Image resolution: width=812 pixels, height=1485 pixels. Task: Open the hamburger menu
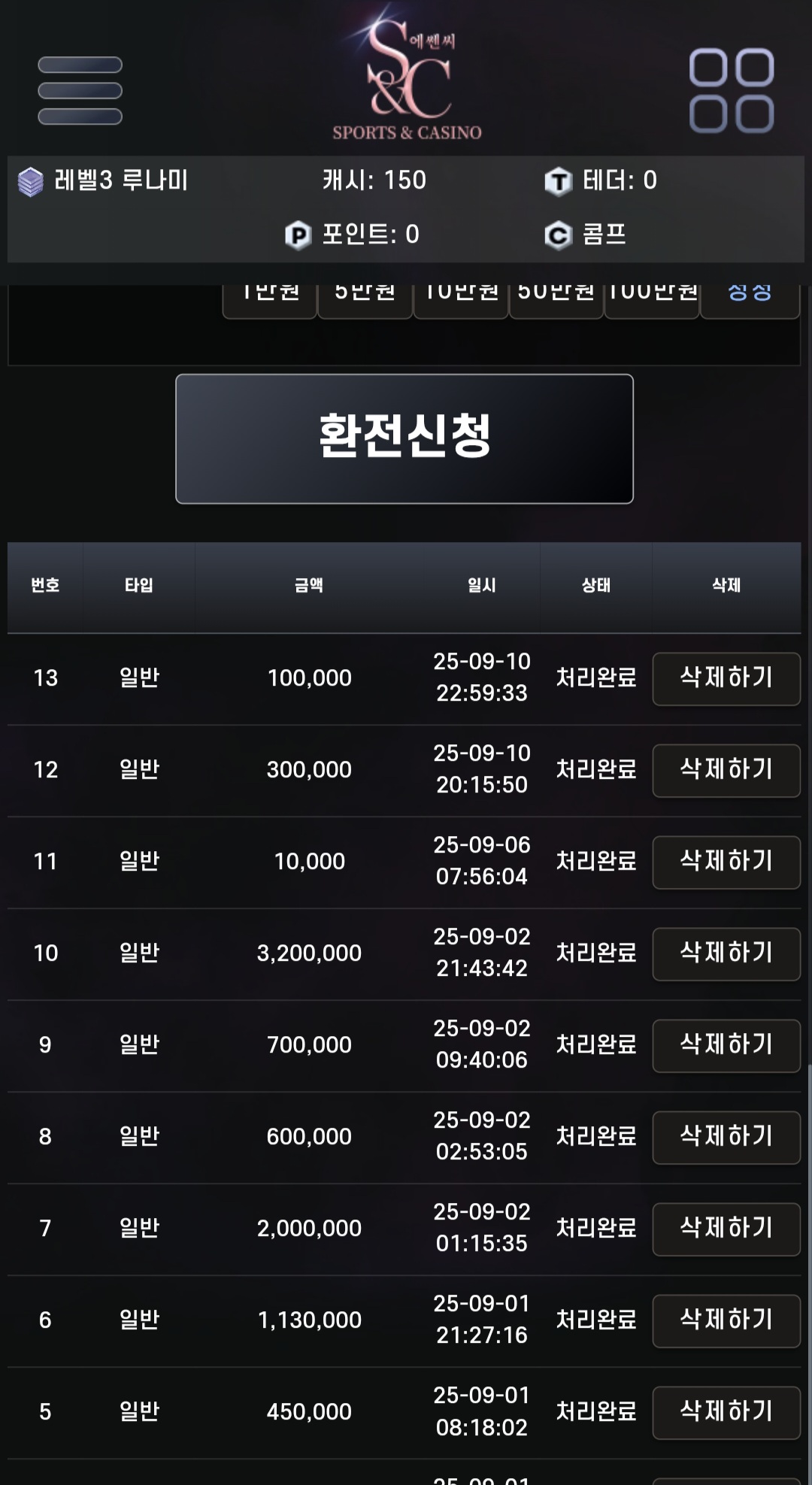click(x=80, y=90)
